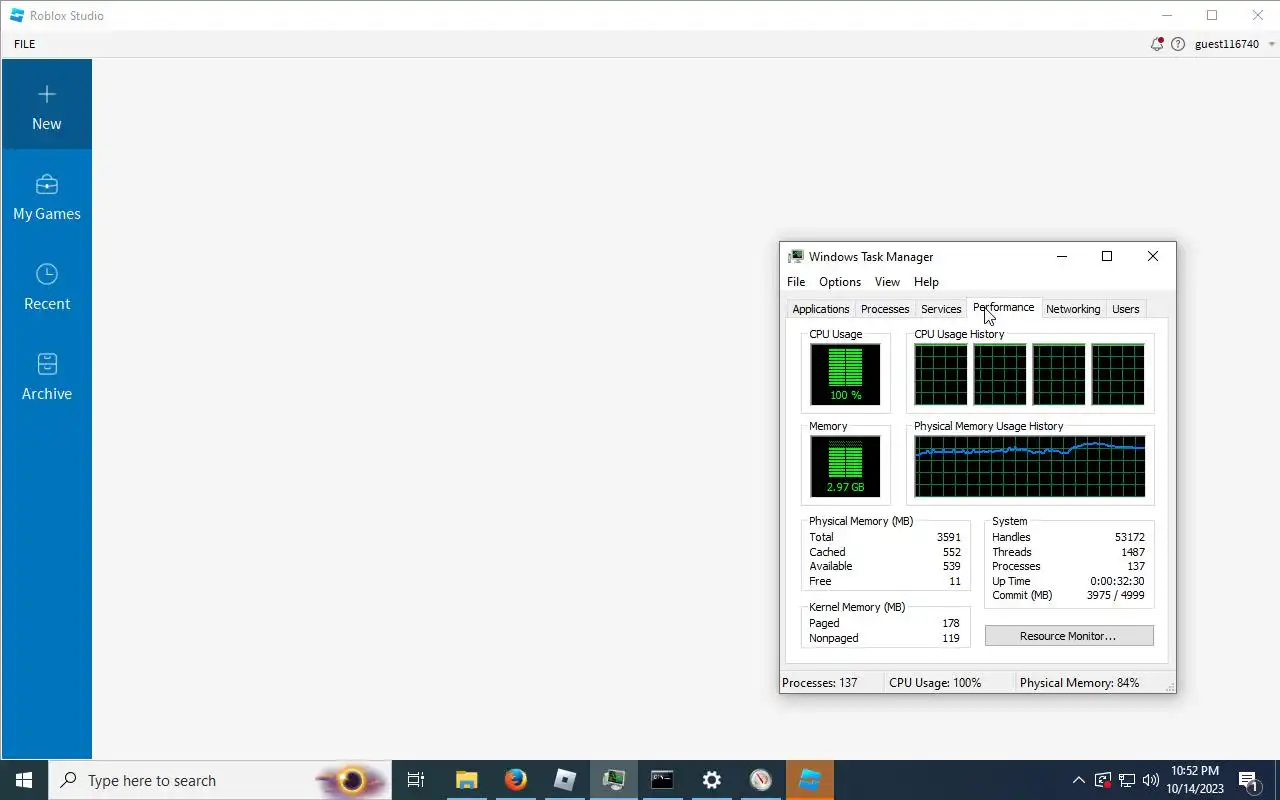Select the Performance tab

[x=1004, y=308]
